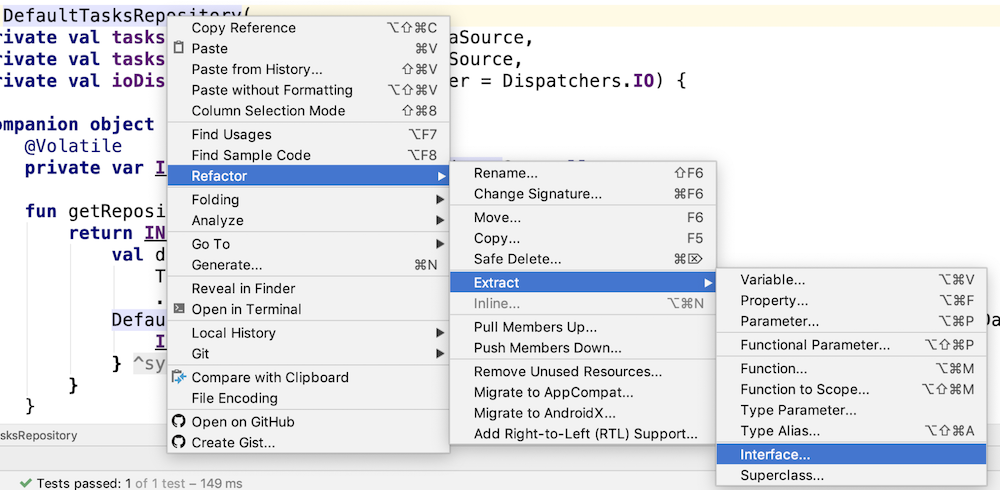Choose Safe Delete... from Refactor menu
Image resolution: width=1000 pixels, height=490 pixels.
pyautogui.click(x=517, y=259)
